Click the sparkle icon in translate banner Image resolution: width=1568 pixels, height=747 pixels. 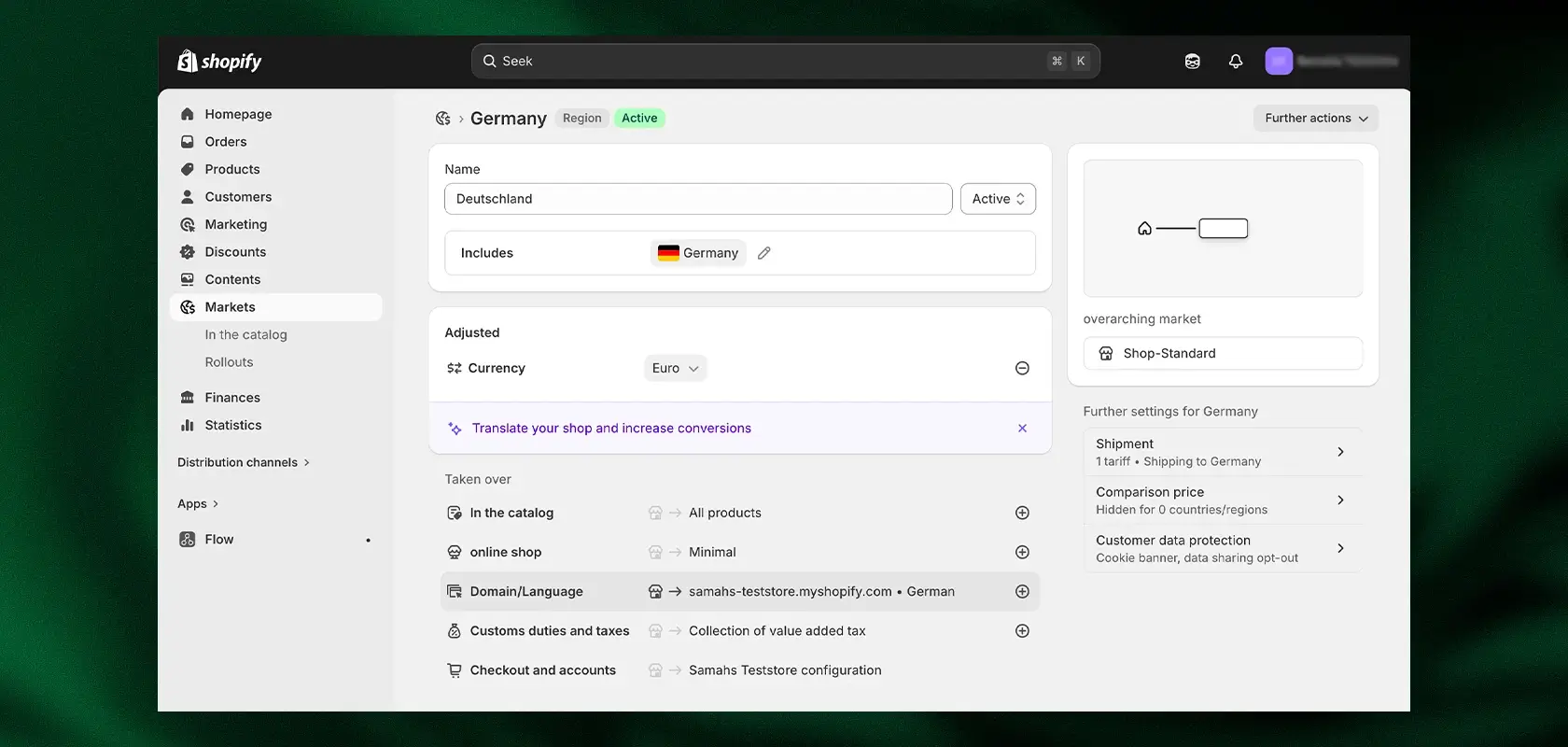(455, 429)
